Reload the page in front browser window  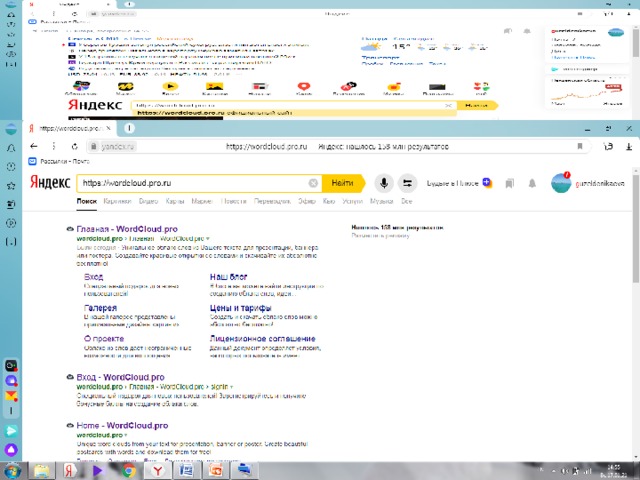pyautogui.click(x=74, y=146)
